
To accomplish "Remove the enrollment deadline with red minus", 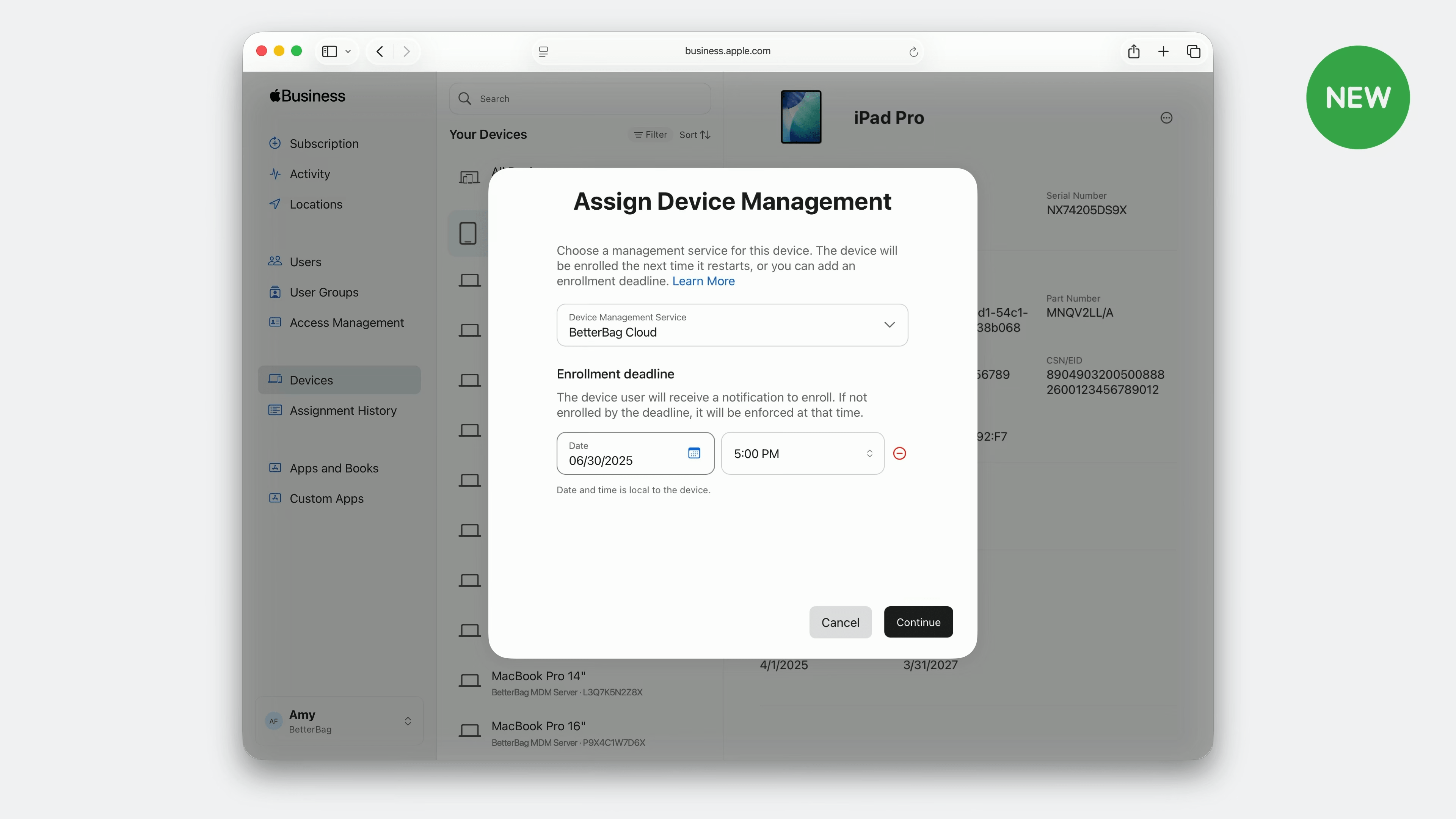I will [x=899, y=454].
